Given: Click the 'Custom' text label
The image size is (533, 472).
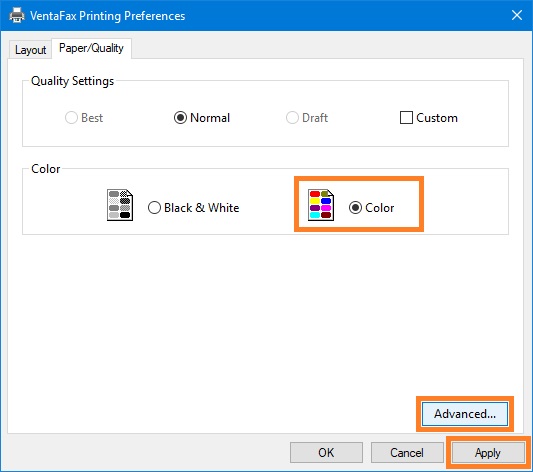Looking at the screenshot, I should click(x=437, y=118).
